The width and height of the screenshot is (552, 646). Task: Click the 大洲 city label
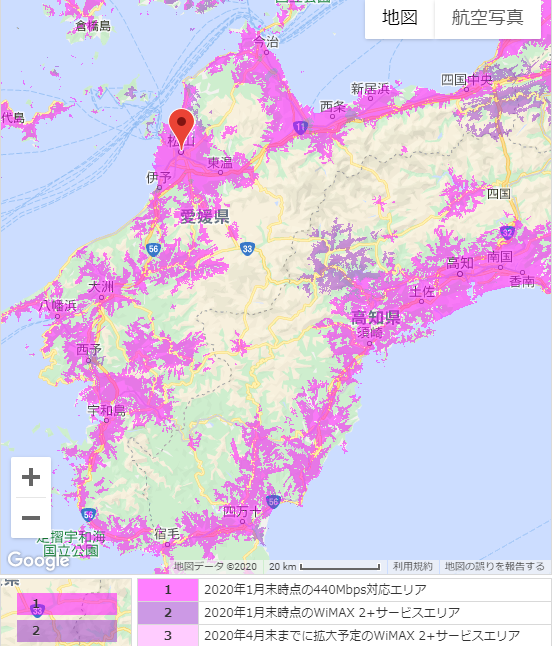[x=101, y=286]
